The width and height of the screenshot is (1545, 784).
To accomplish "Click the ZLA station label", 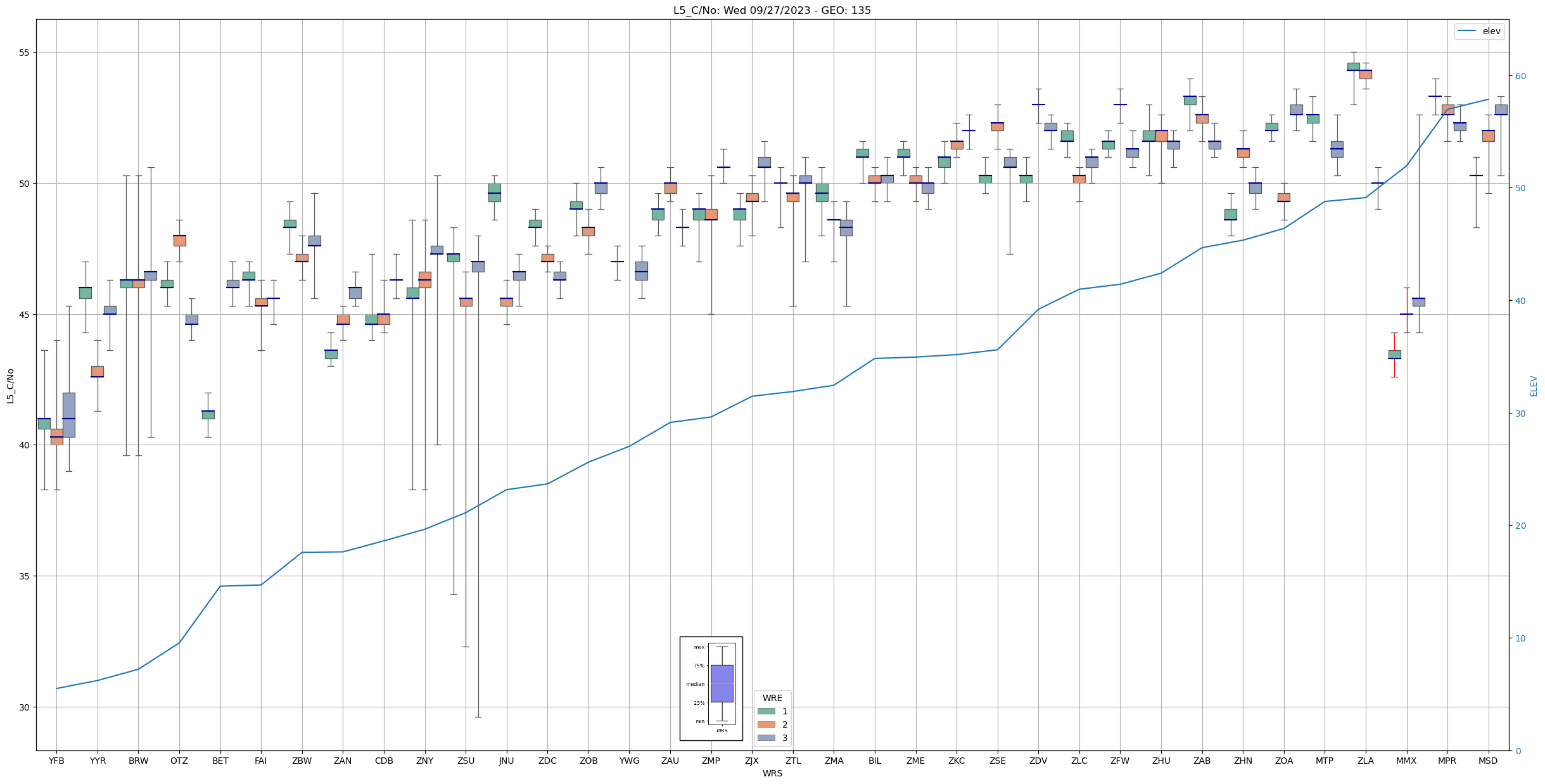I will pyautogui.click(x=1365, y=761).
